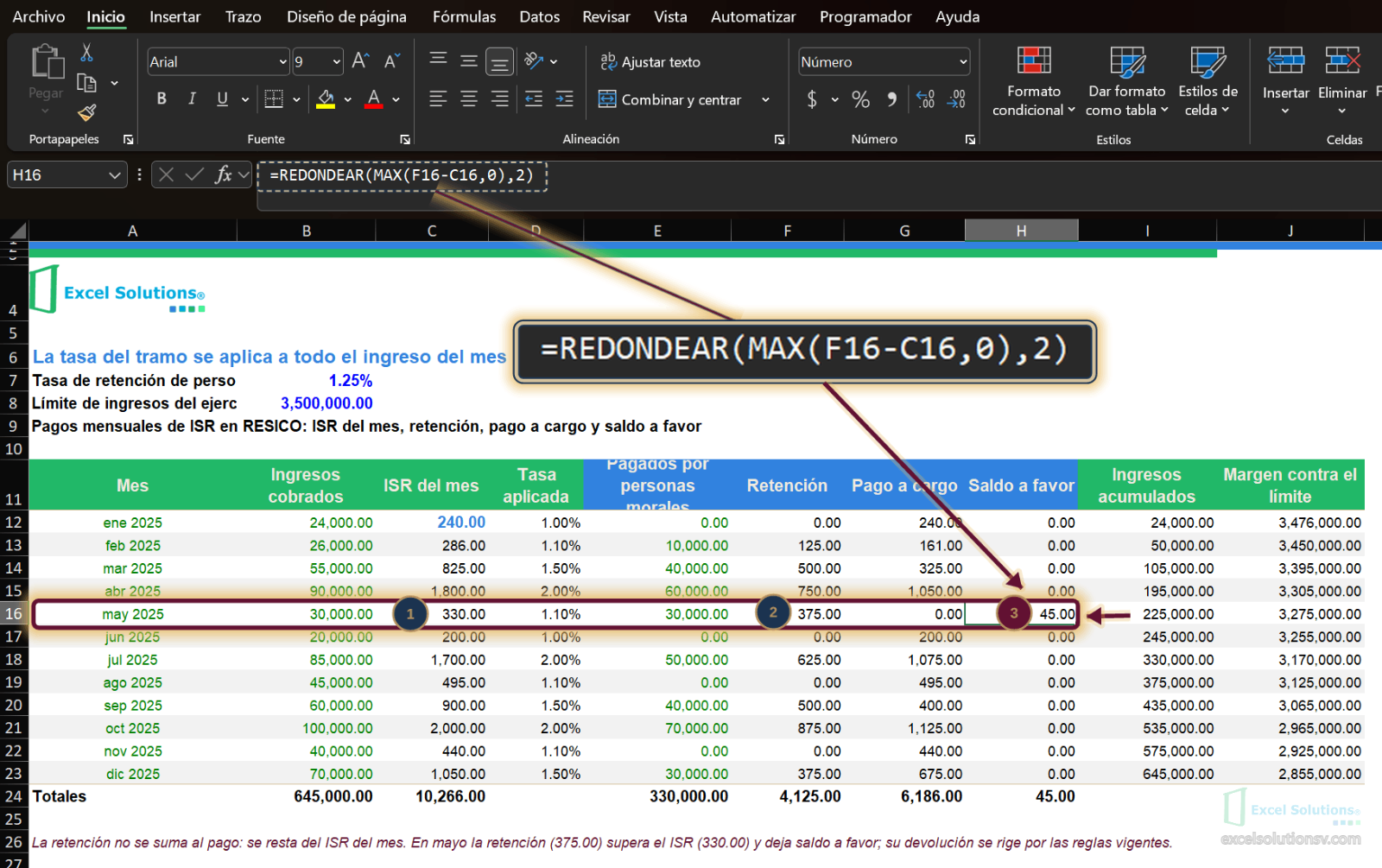
Task: Click Insertar cells button
Action: click(x=1285, y=81)
